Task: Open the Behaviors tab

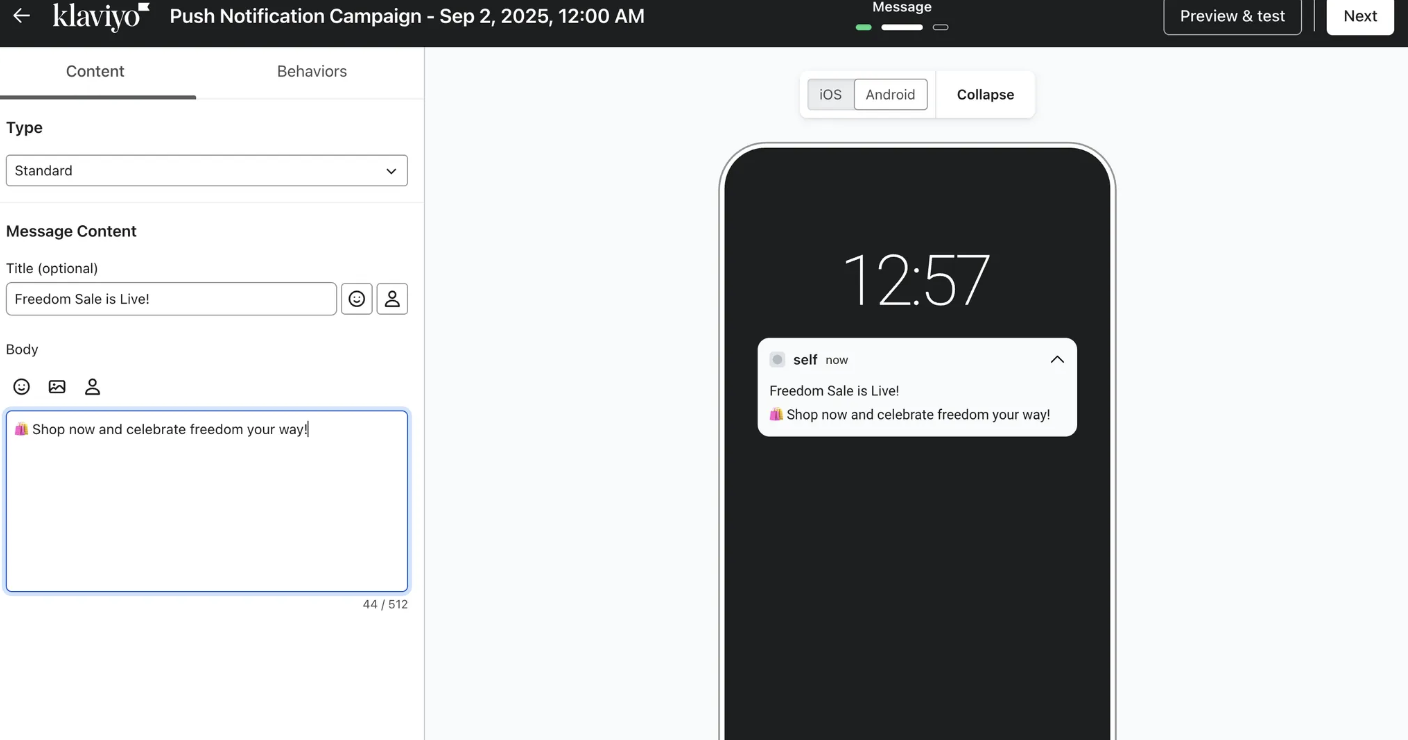Action: (312, 72)
